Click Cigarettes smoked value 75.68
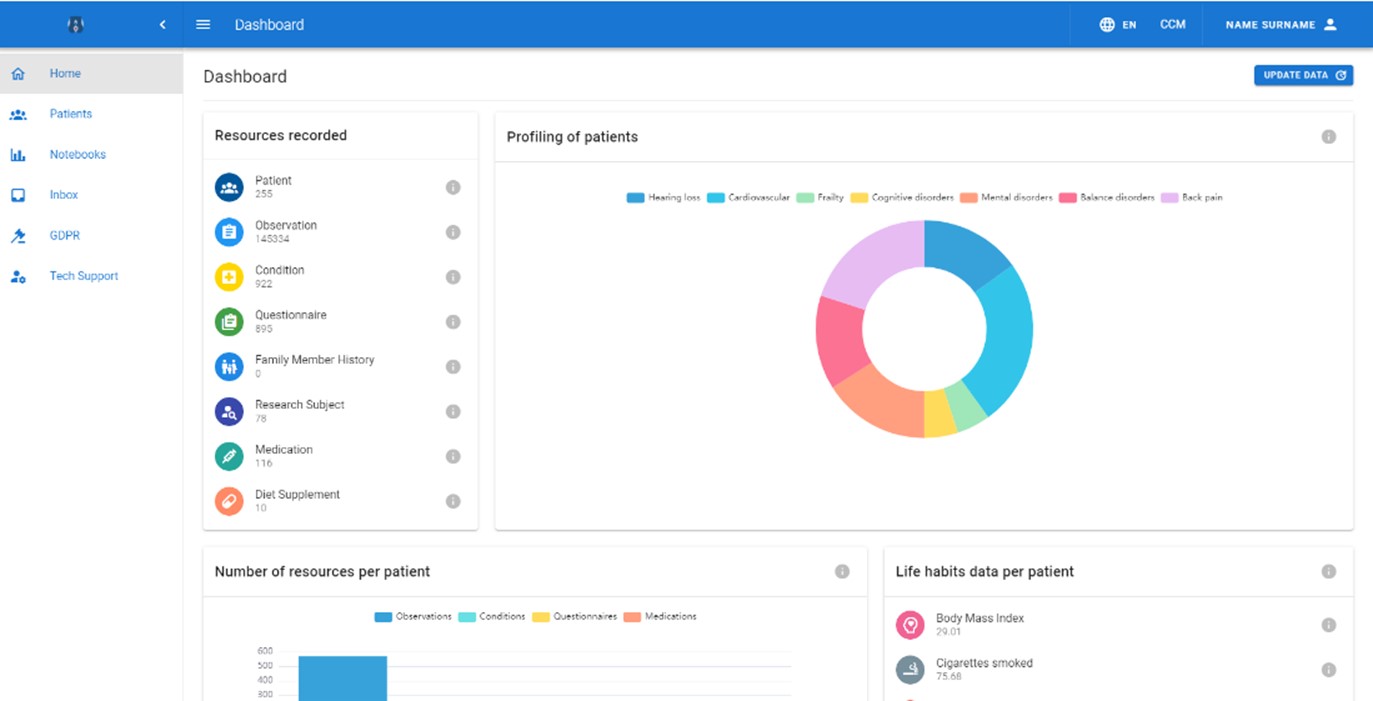The image size is (1373, 701). pos(949,677)
